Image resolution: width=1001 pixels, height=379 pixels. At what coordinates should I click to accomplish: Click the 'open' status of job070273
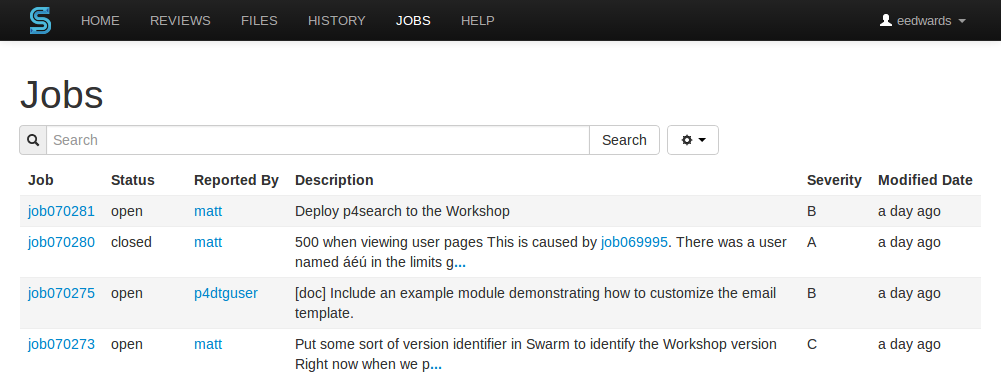click(127, 345)
